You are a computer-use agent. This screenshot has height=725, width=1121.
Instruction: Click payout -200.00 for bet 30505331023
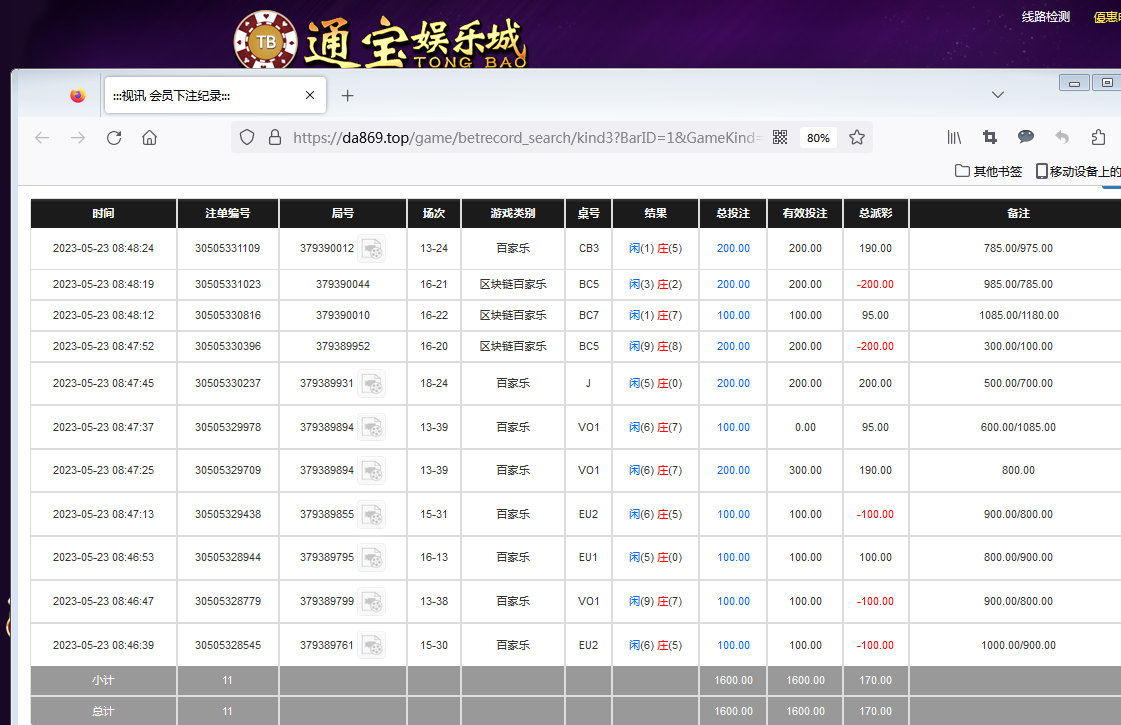point(876,284)
